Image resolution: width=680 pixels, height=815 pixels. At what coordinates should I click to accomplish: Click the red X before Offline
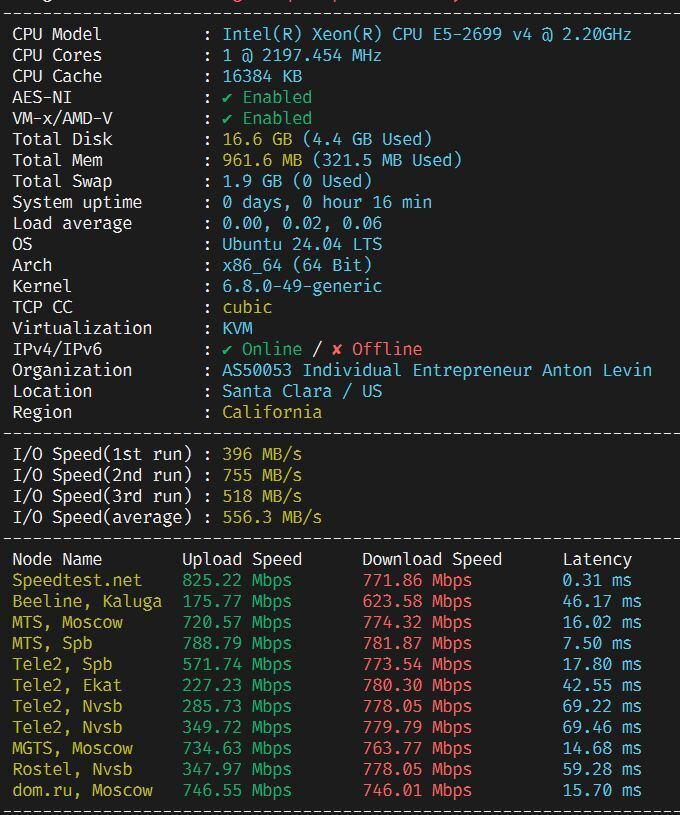coord(337,349)
